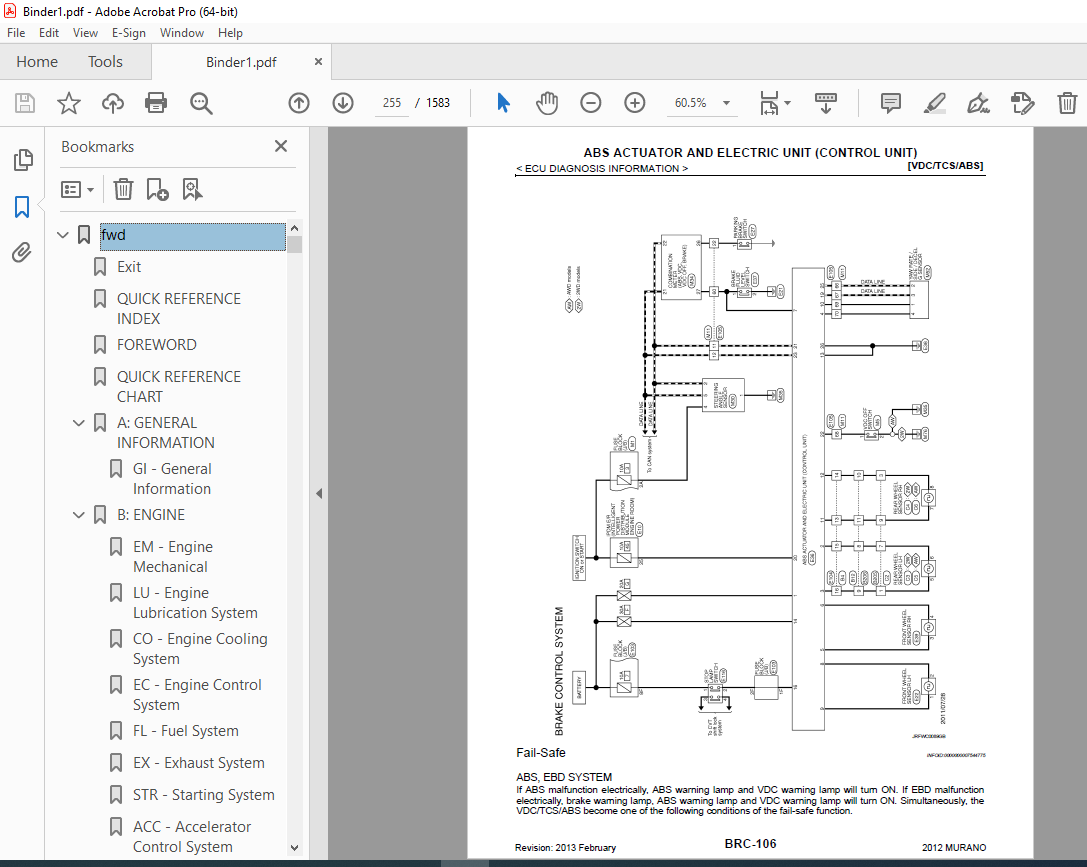This screenshot has width=1087, height=867.
Task: Switch to the Tools tab
Action: (x=105, y=62)
